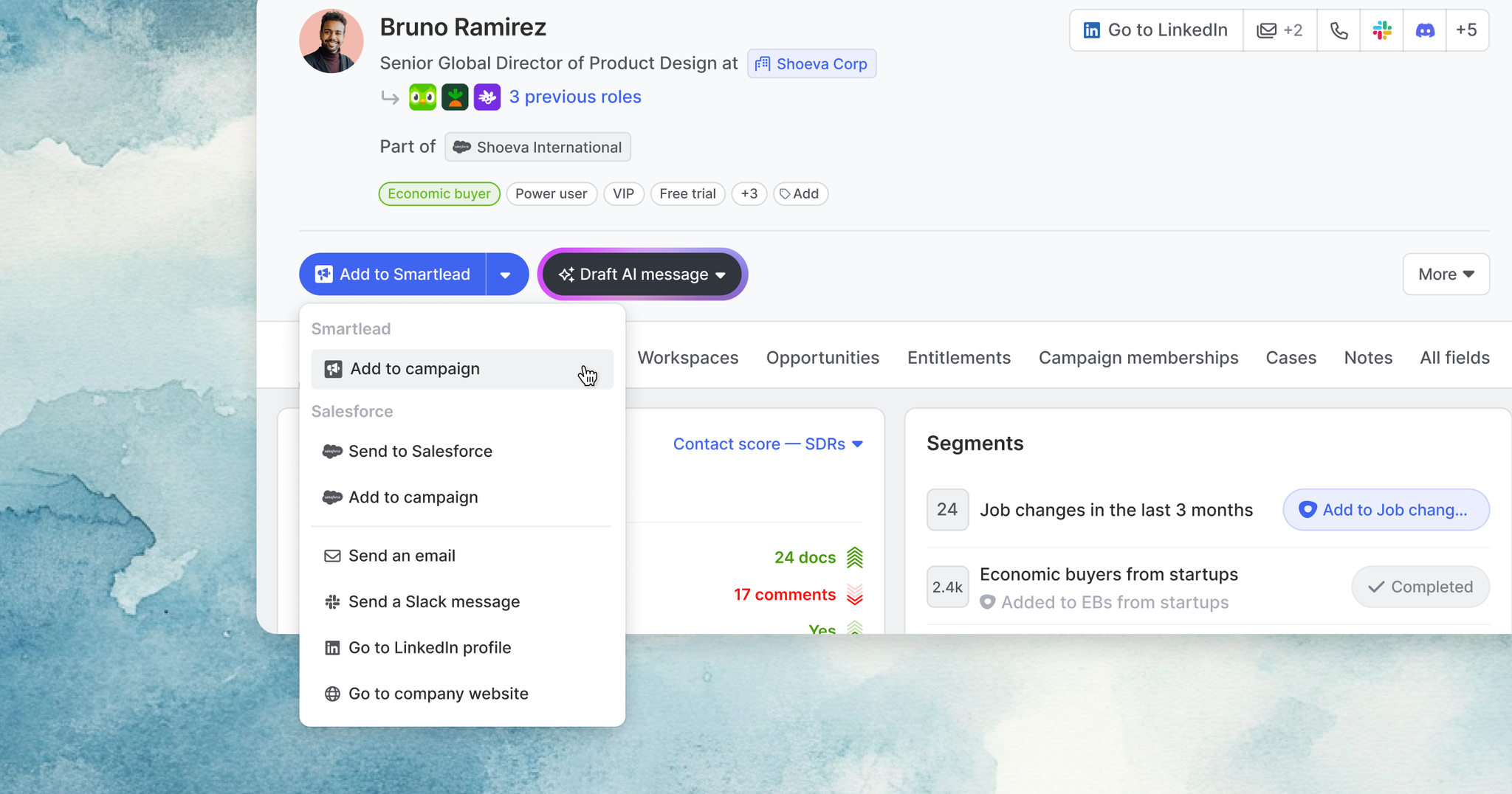1512x794 pixels.
Task: Click Economic buyers from startups segment
Action: coord(1108,574)
